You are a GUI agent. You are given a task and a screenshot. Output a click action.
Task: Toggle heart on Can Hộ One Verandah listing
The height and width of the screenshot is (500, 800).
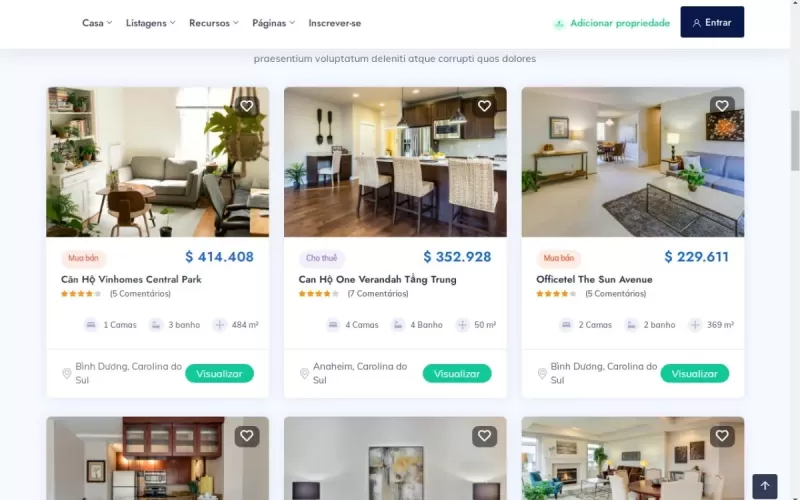pyautogui.click(x=484, y=106)
